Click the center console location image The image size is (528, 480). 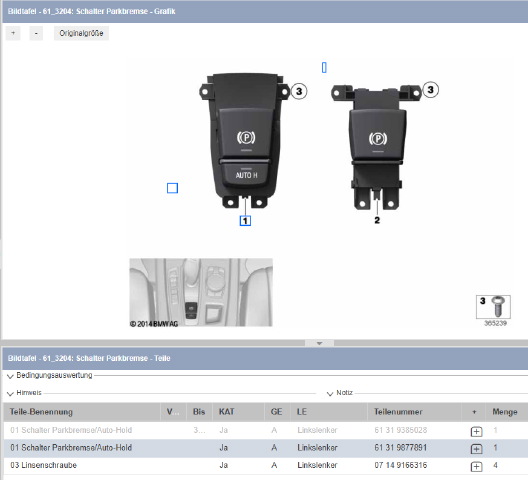(x=201, y=292)
